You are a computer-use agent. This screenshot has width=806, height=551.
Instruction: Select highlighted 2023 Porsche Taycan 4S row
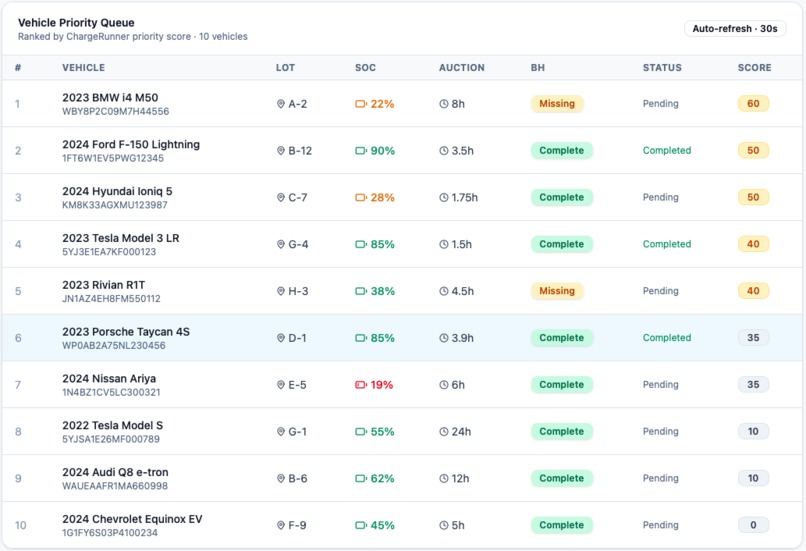pyautogui.click(x=402, y=338)
